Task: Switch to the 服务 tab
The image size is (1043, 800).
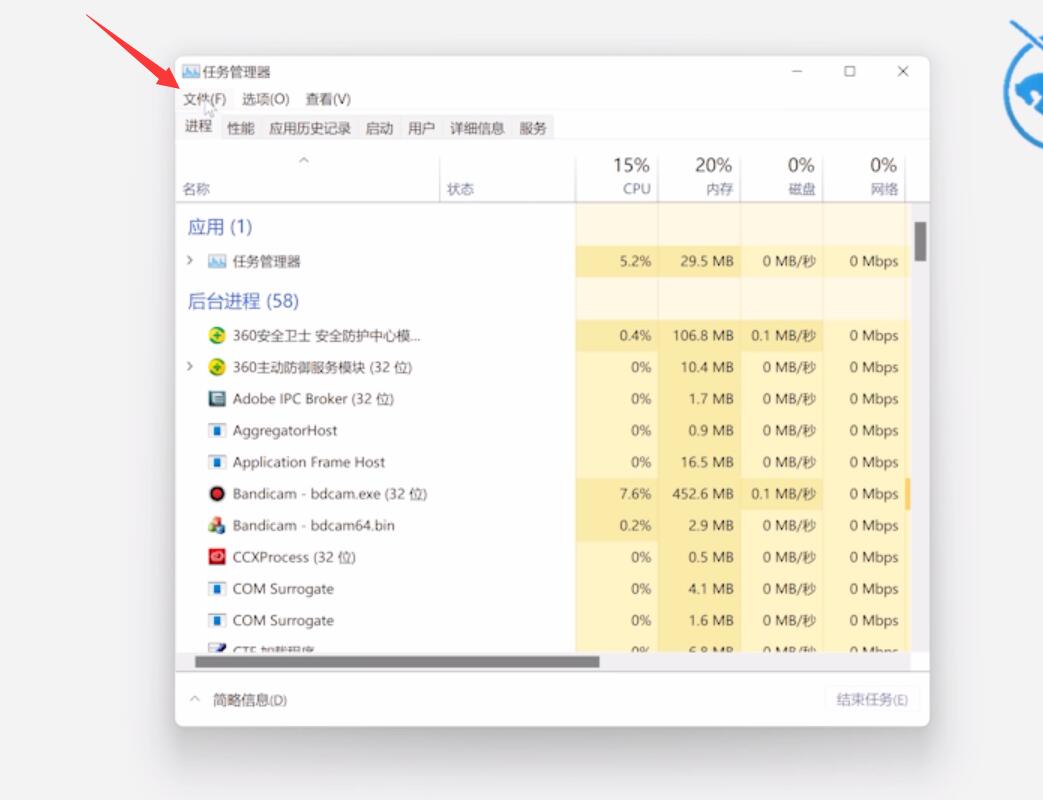Action: click(x=533, y=128)
